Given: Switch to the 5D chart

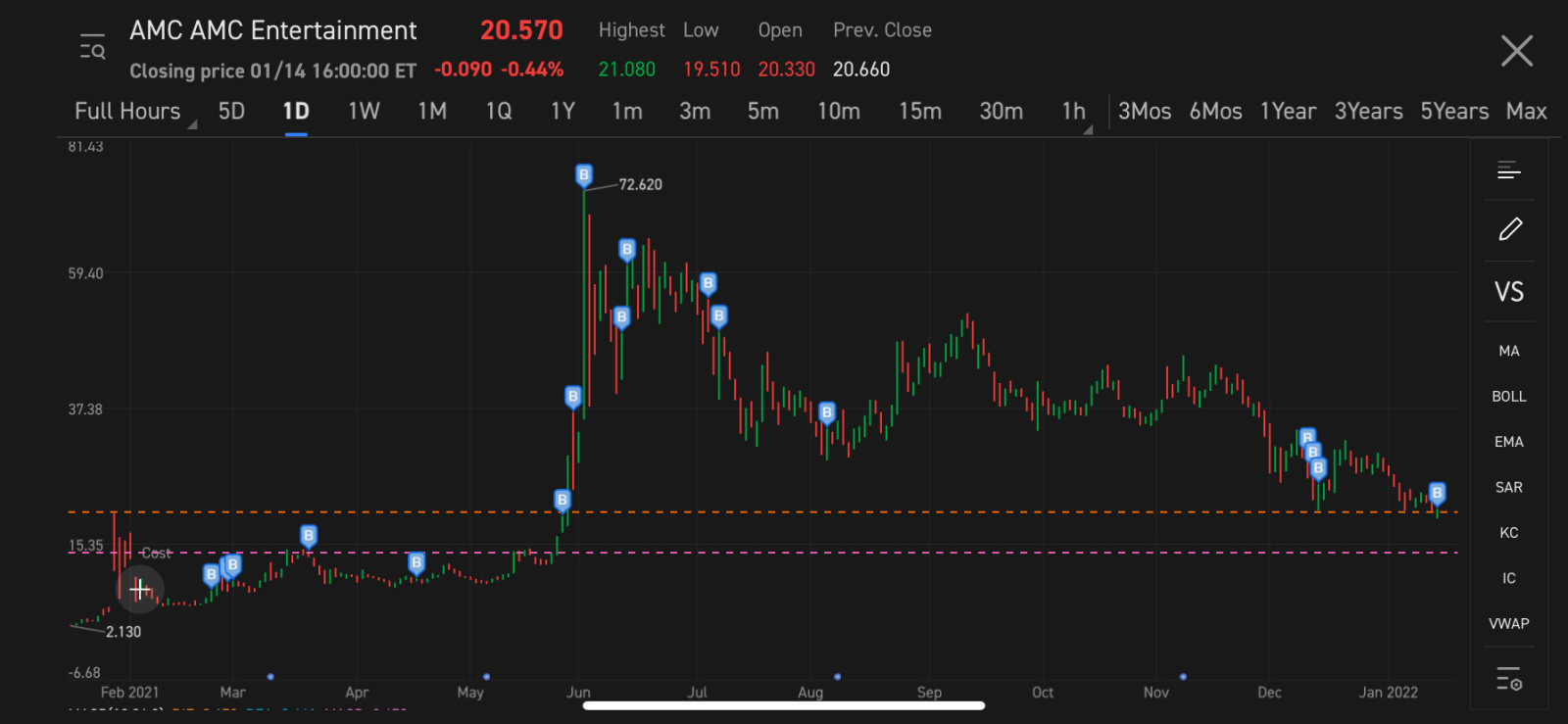Looking at the screenshot, I should pyautogui.click(x=231, y=111).
